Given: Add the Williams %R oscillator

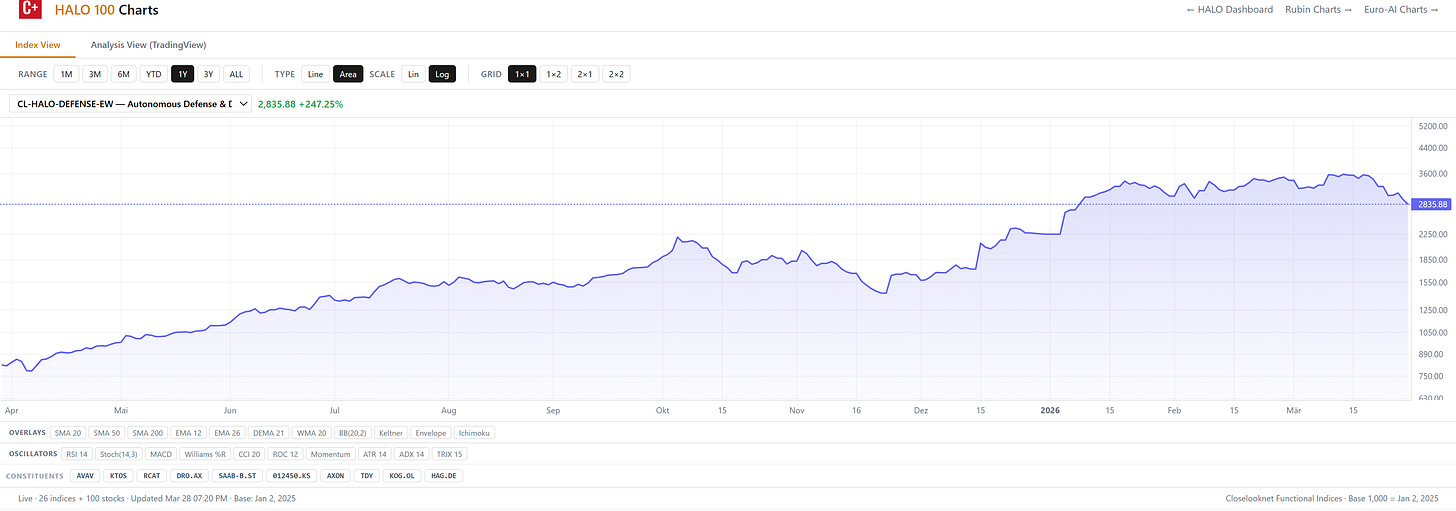Looking at the screenshot, I should pos(205,454).
